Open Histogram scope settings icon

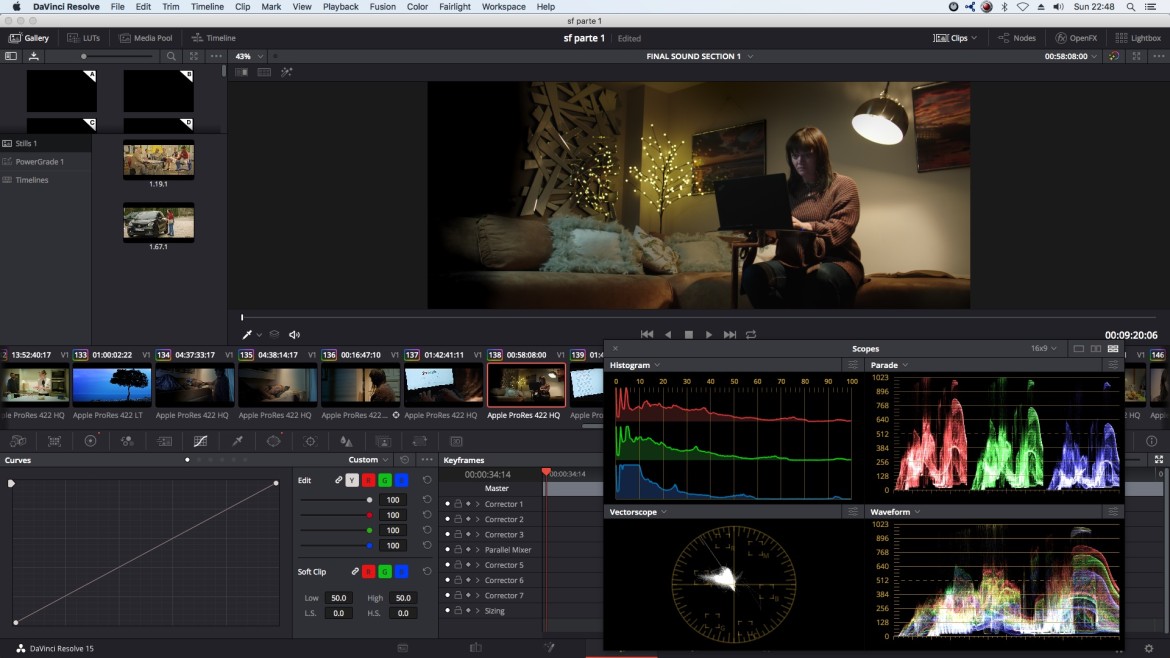852,366
